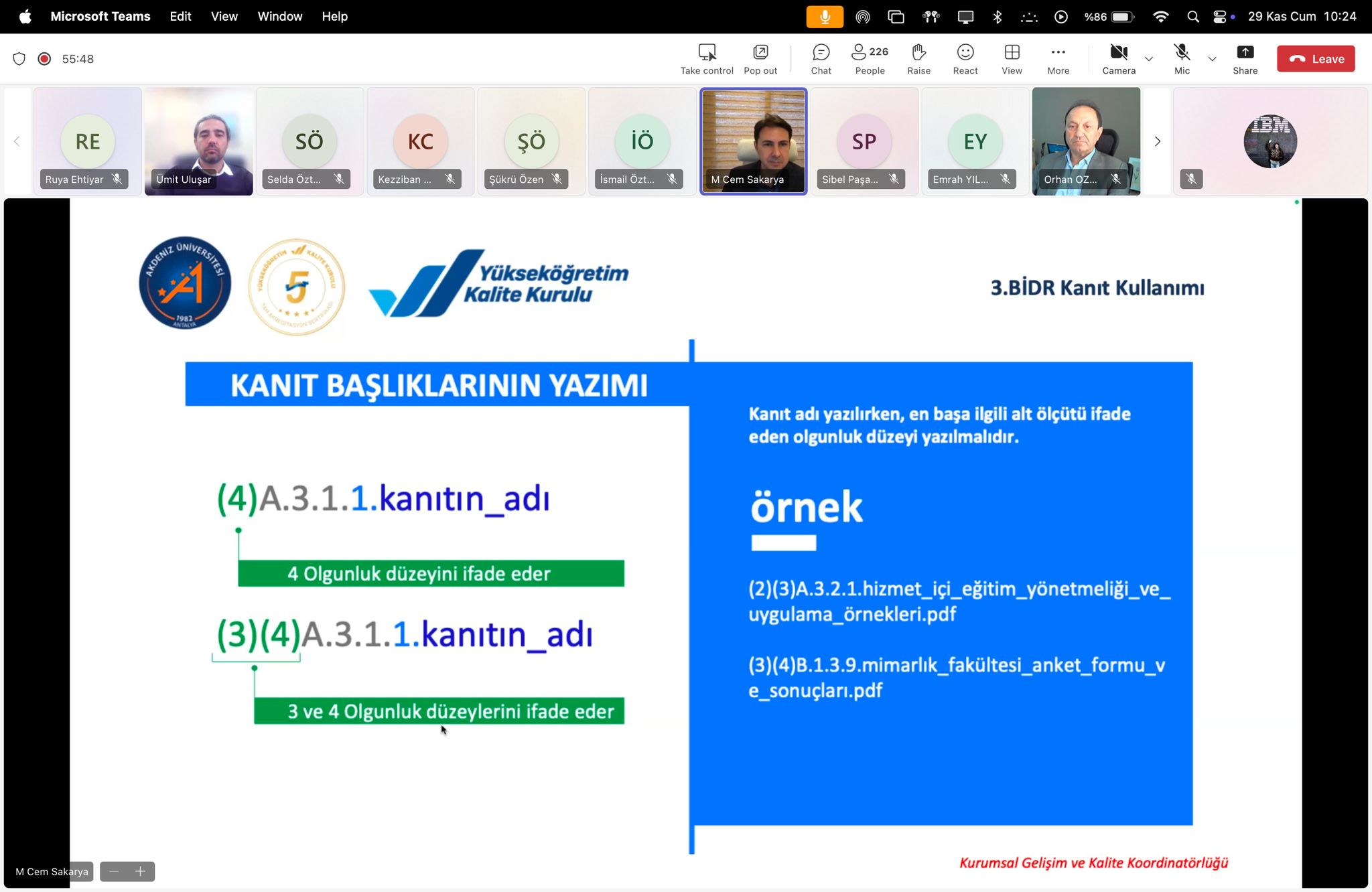Expand the Mic options chevron
This screenshot has width=1372, height=892.
[1212, 59]
